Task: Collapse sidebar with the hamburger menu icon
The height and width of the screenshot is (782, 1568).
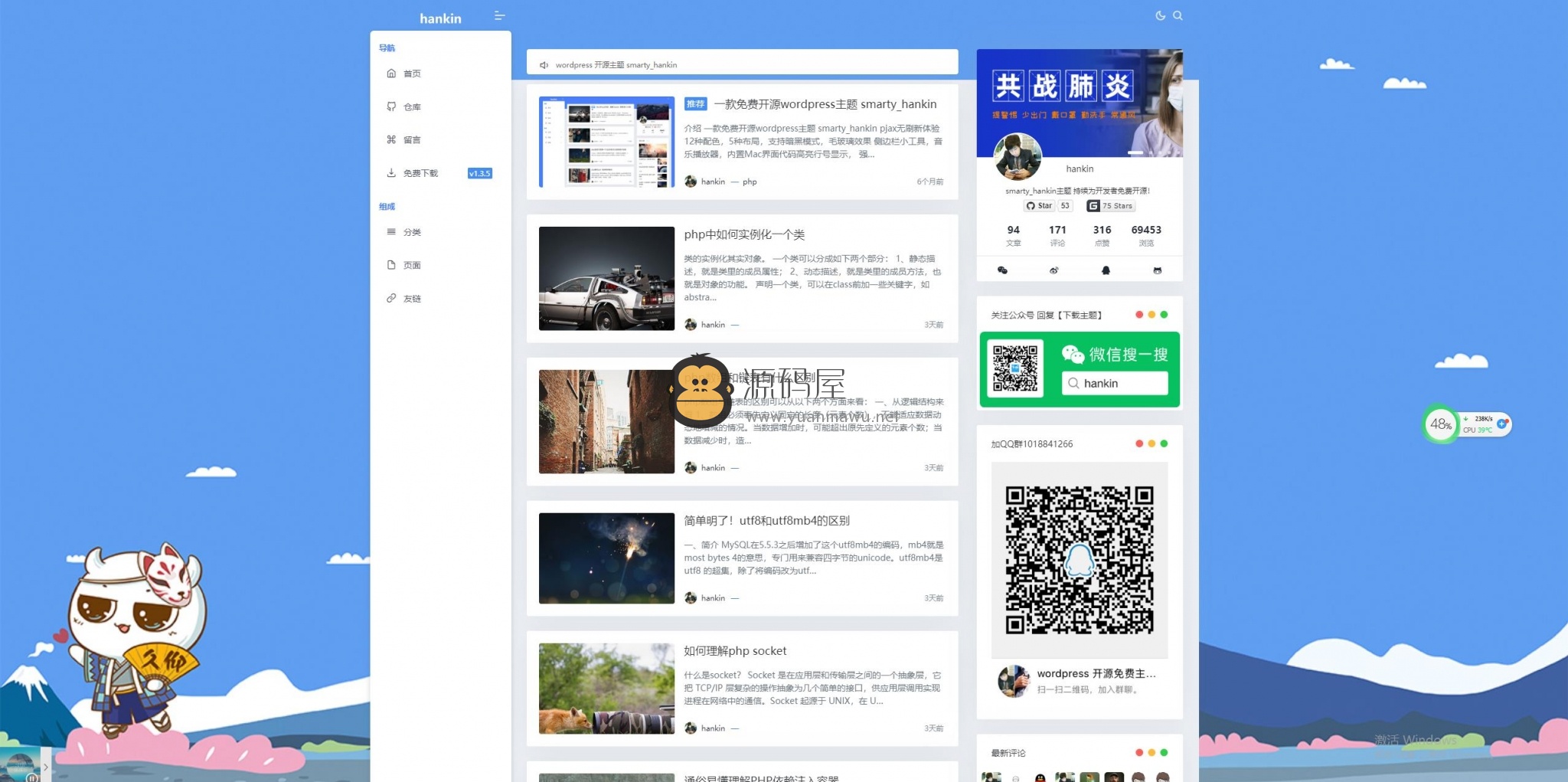Action: tap(499, 16)
